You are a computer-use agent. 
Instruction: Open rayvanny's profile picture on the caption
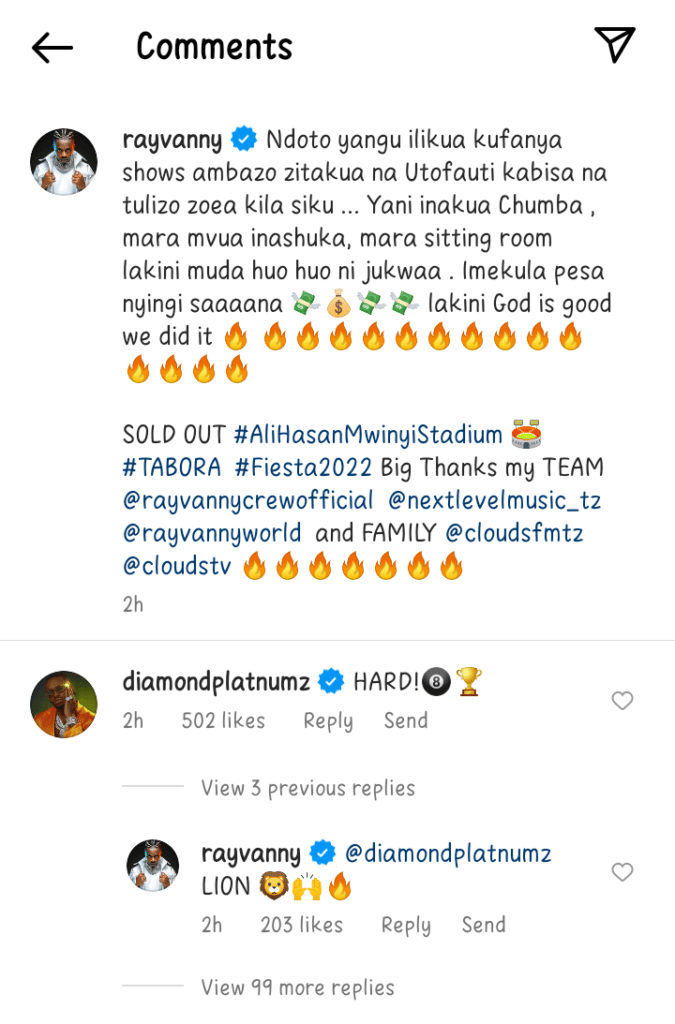click(63, 161)
